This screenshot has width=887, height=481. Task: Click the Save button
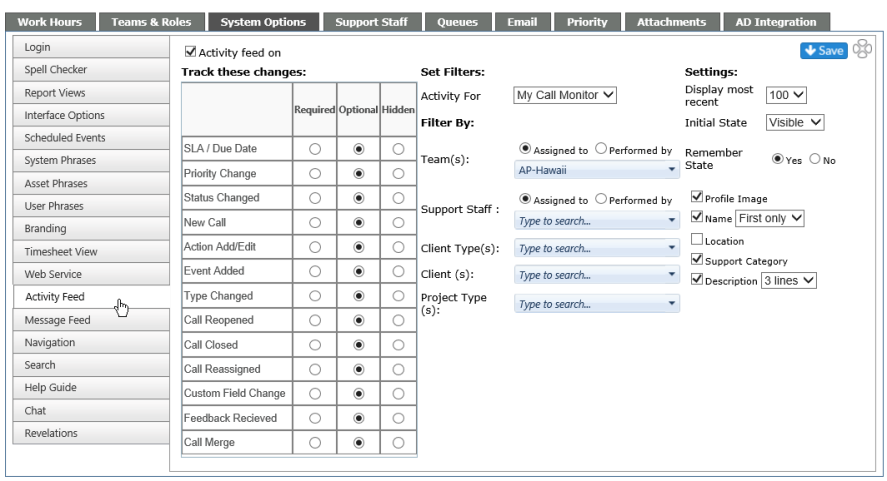[x=824, y=50]
